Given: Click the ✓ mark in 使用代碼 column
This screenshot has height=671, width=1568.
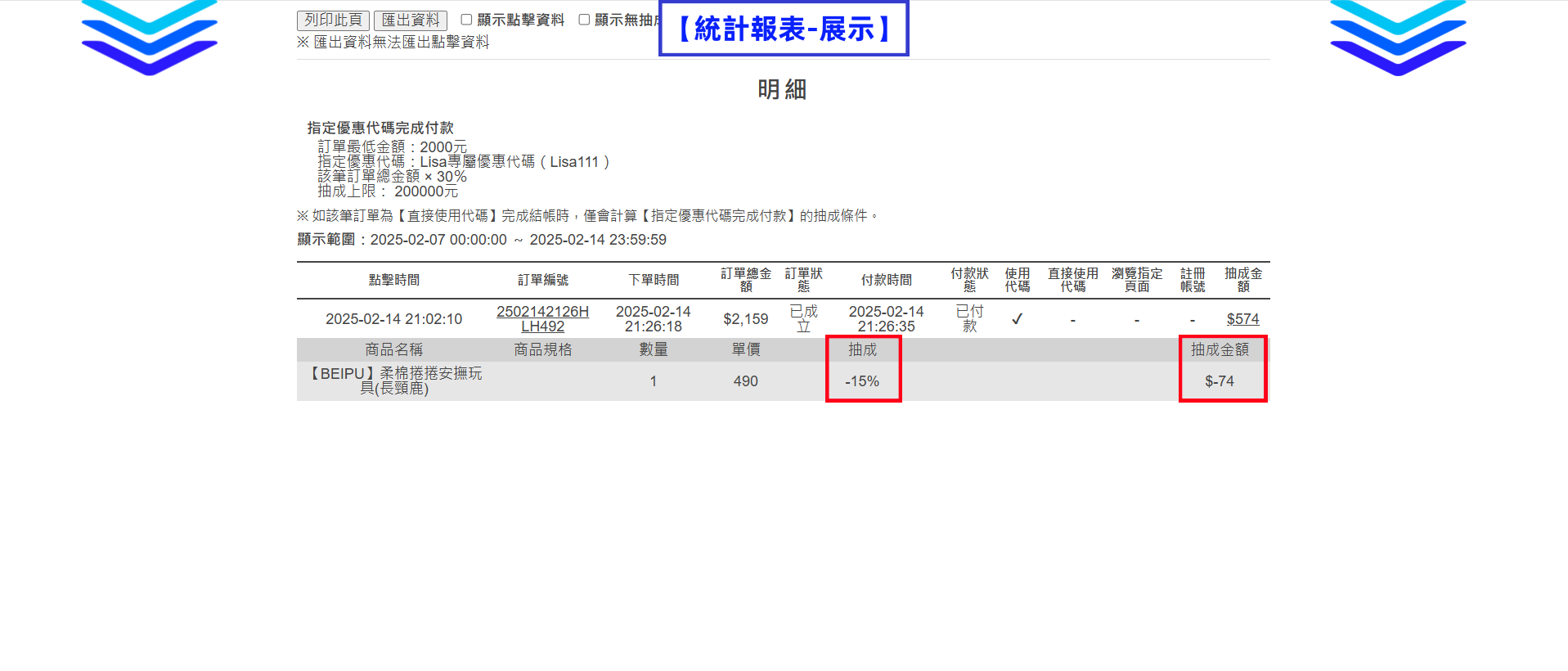Looking at the screenshot, I should [x=1017, y=319].
